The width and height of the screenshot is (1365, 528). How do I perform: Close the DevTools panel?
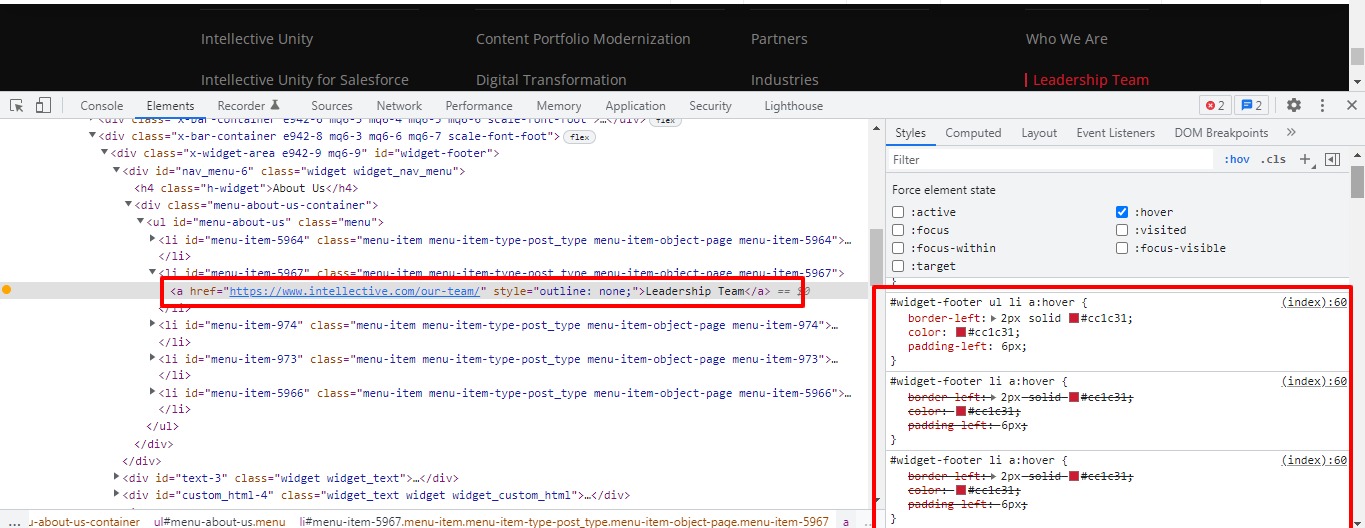(1351, 105)
